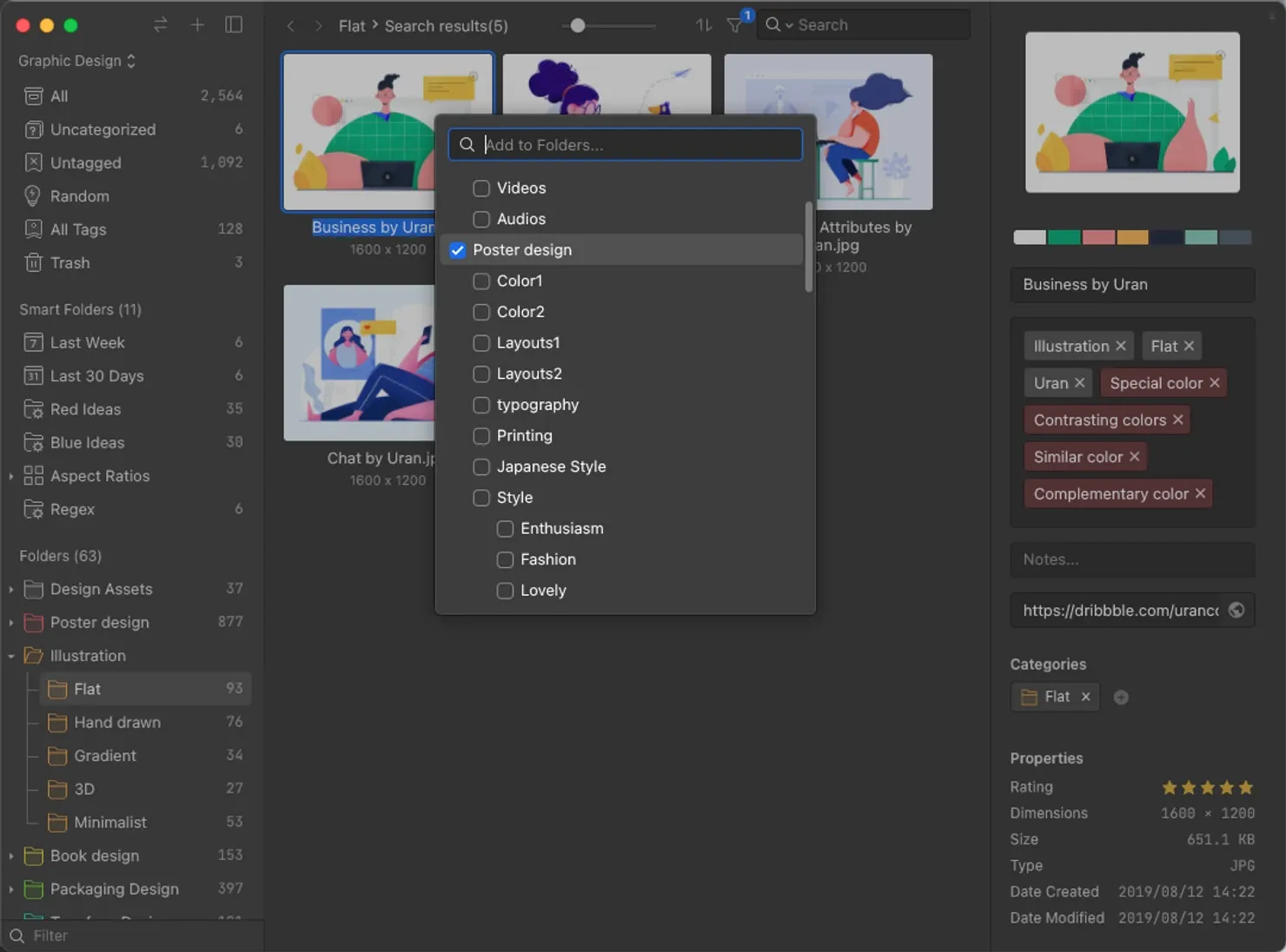This screenshot has height=952, width=1286.
Task: Expand the Book design folder
Action: (x=10, y=856)
